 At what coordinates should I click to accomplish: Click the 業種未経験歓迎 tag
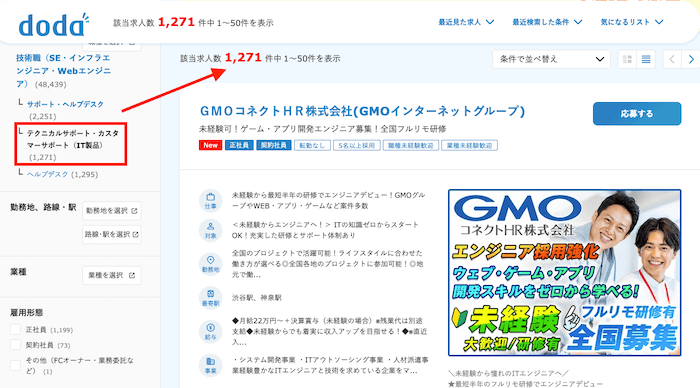click(469, 145)
